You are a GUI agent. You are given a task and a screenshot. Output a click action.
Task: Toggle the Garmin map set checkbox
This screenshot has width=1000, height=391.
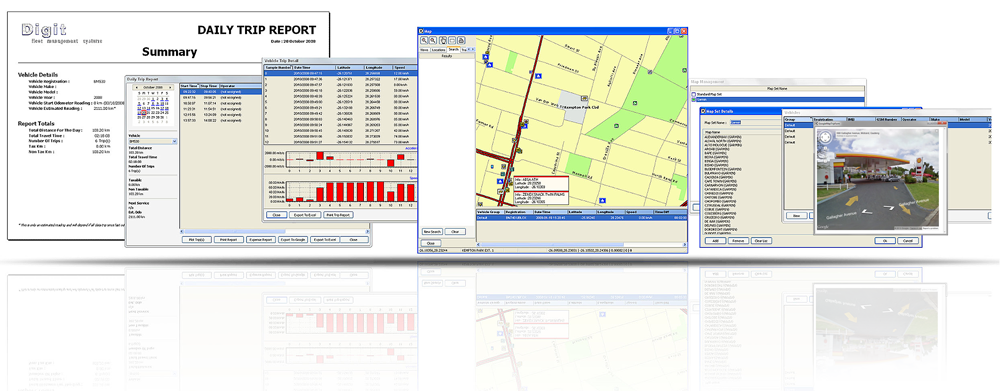pyautogui.click(x=693, y=100)
